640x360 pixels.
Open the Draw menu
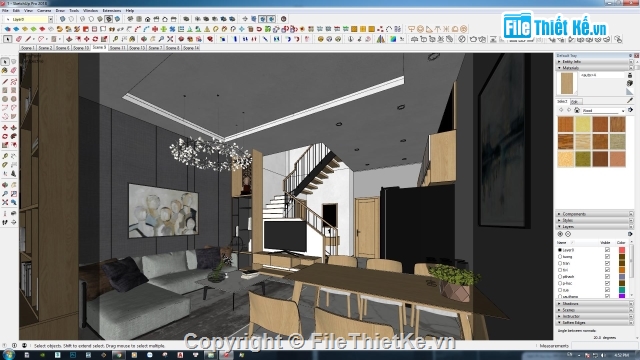[x=60, y=11]
